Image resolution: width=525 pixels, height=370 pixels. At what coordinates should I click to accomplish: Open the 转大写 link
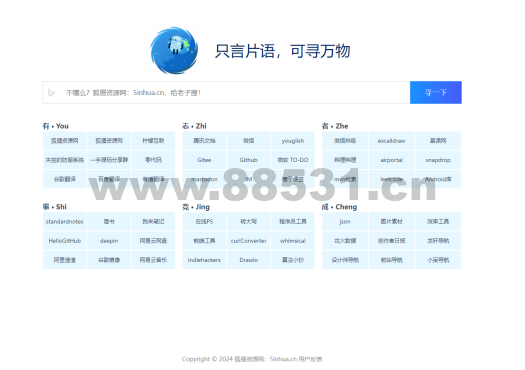(x=248, y=221)
